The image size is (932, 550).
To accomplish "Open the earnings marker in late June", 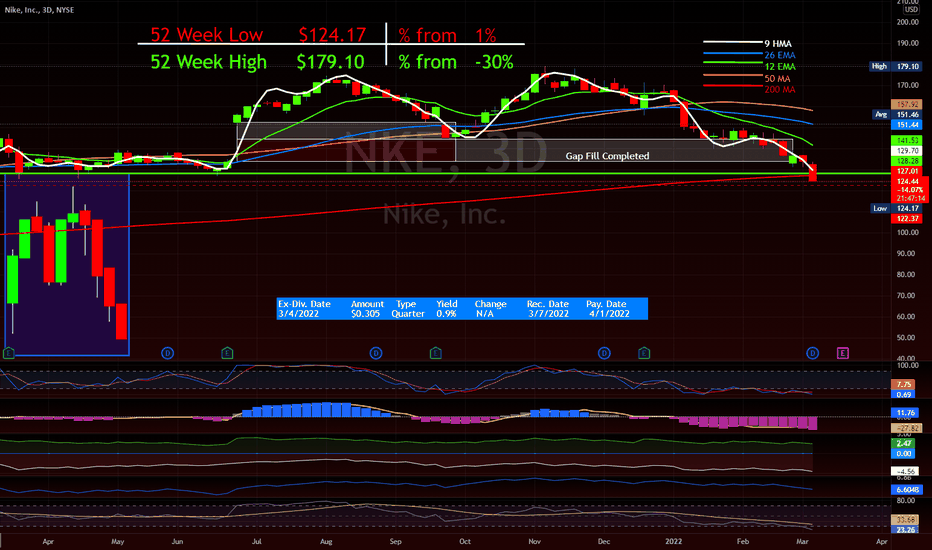I will coord(227,353).
